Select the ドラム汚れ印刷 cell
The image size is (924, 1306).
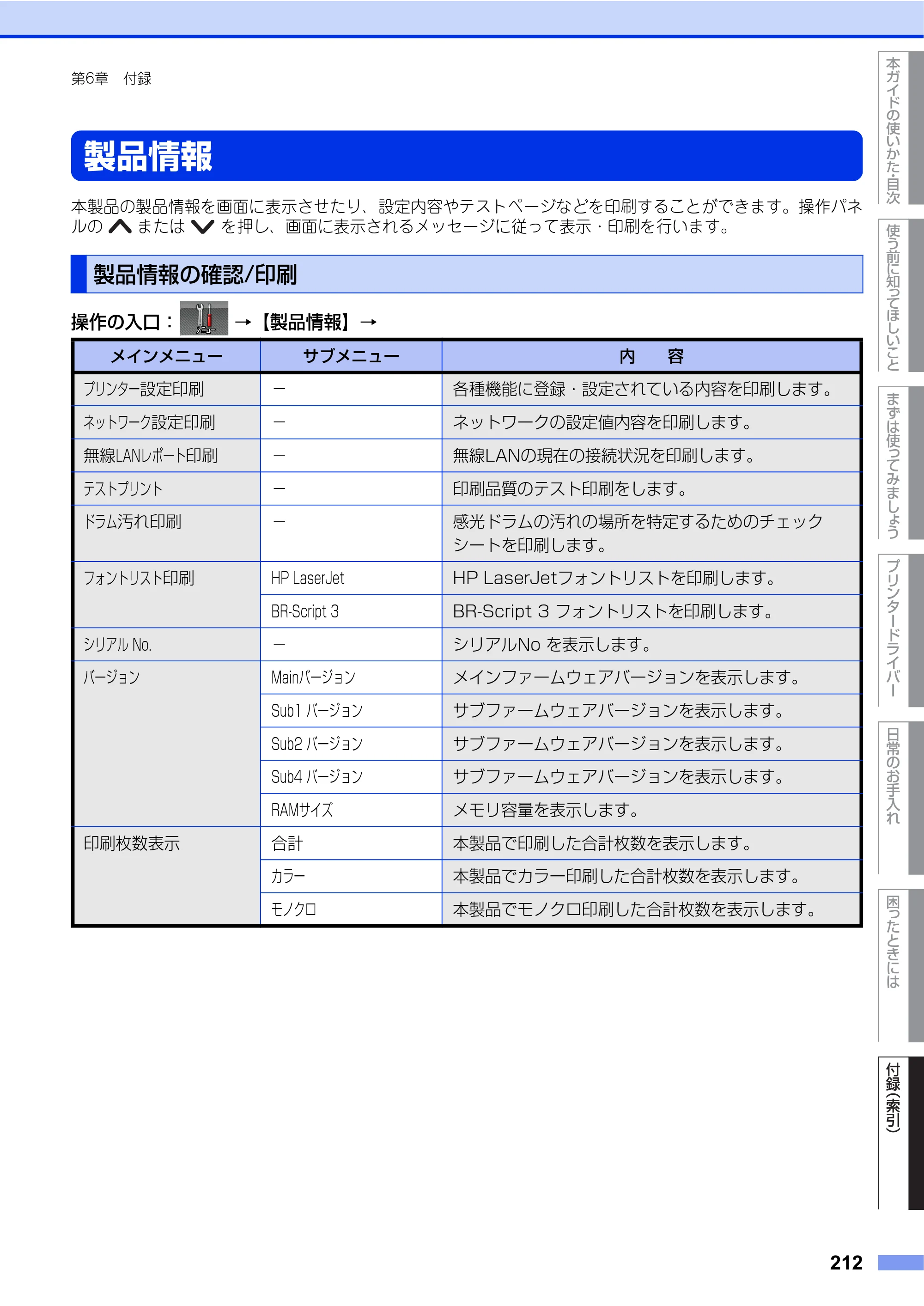[167, 533]
